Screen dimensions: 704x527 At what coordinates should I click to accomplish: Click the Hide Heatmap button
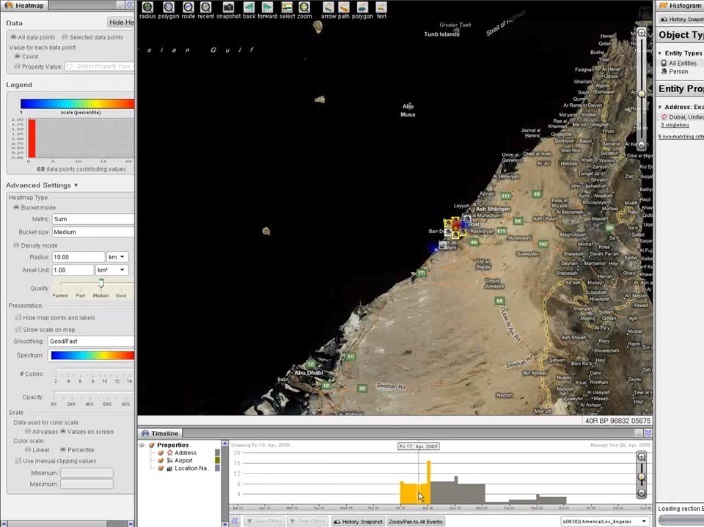(x=121, y=22)
